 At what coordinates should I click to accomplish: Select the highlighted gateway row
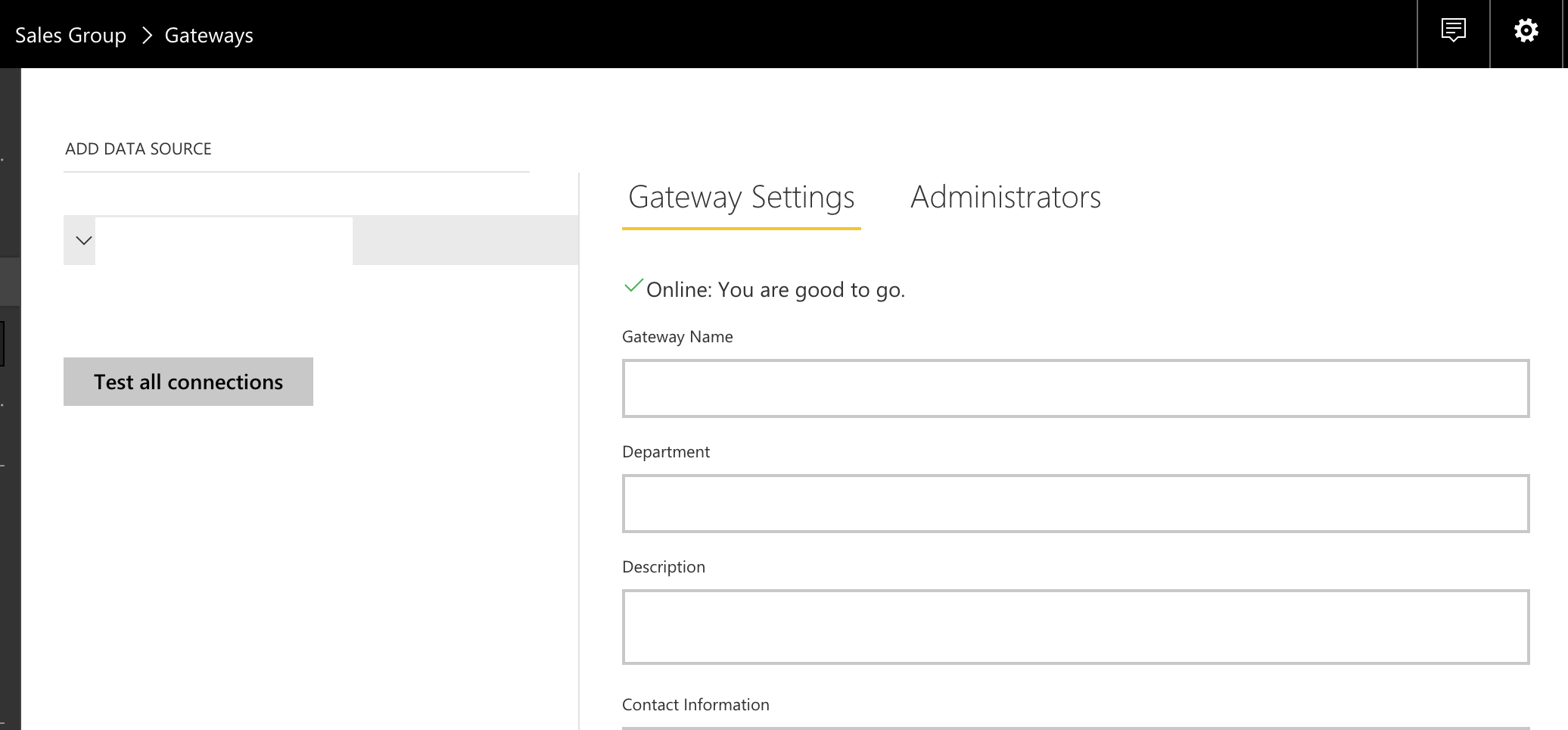tap(321, 240)
